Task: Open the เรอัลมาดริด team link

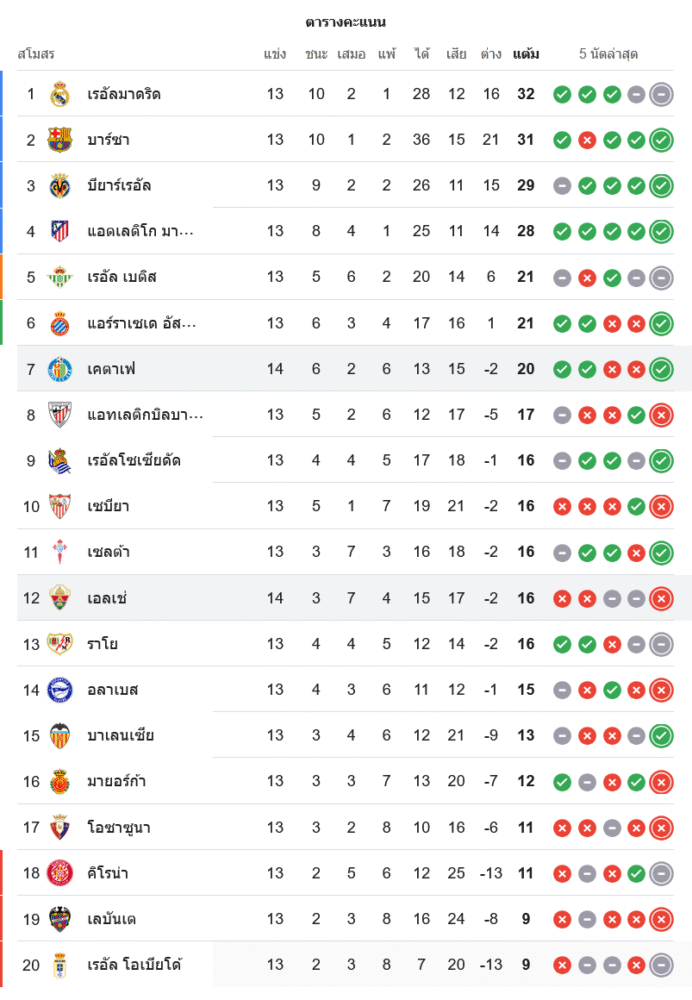Action: pos(124,94)
